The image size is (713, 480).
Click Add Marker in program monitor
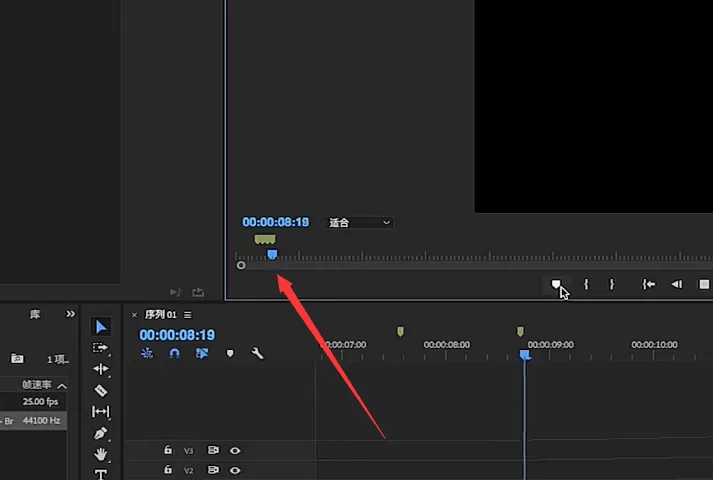556,285
